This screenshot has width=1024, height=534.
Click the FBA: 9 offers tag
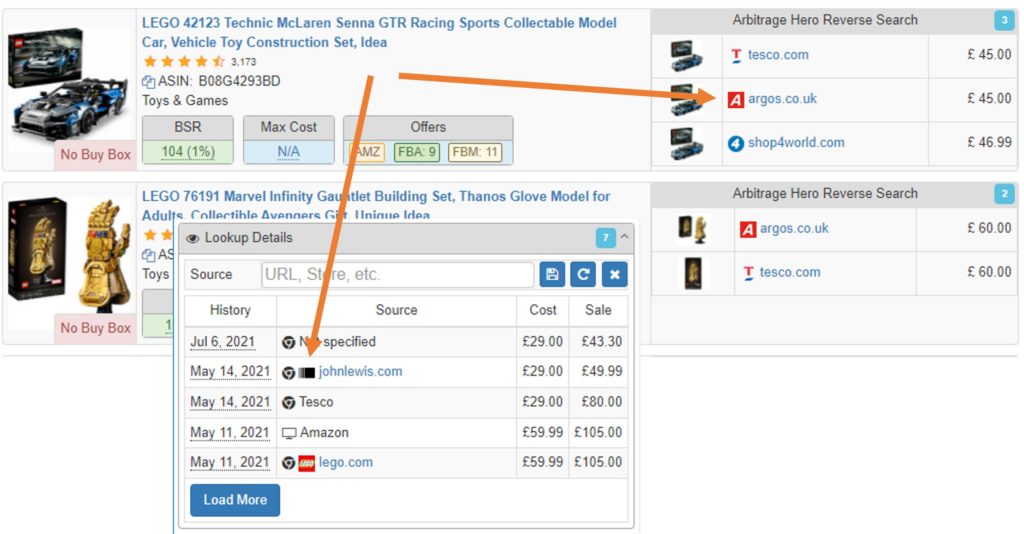(416, 152)
